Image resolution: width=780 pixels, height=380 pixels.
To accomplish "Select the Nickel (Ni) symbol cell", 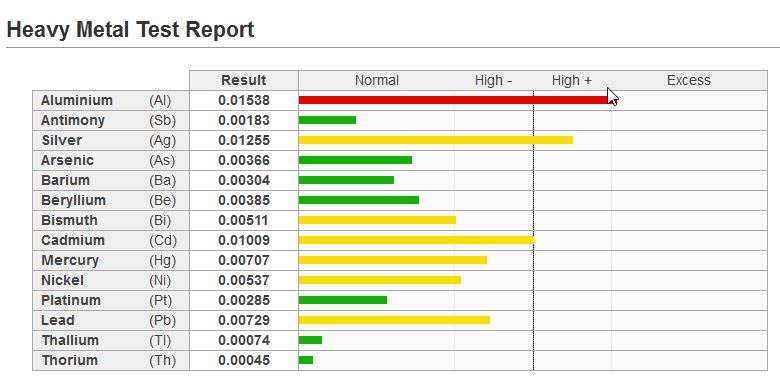I will coord(160,280).
